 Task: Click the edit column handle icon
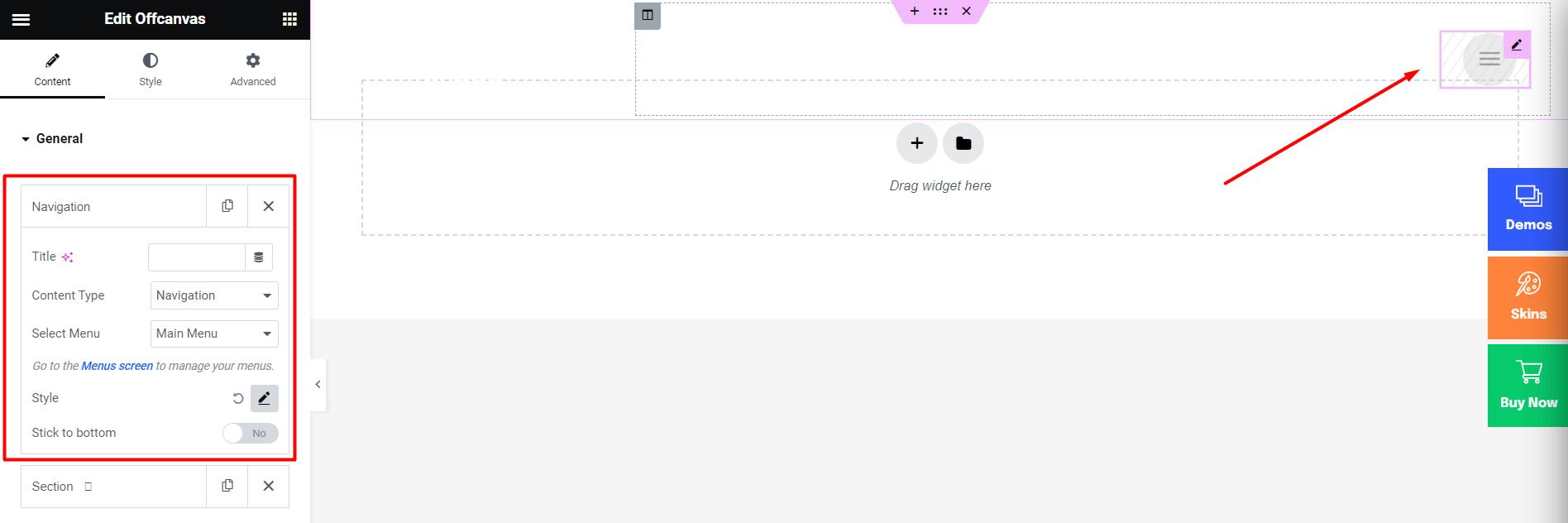point(648,15)
